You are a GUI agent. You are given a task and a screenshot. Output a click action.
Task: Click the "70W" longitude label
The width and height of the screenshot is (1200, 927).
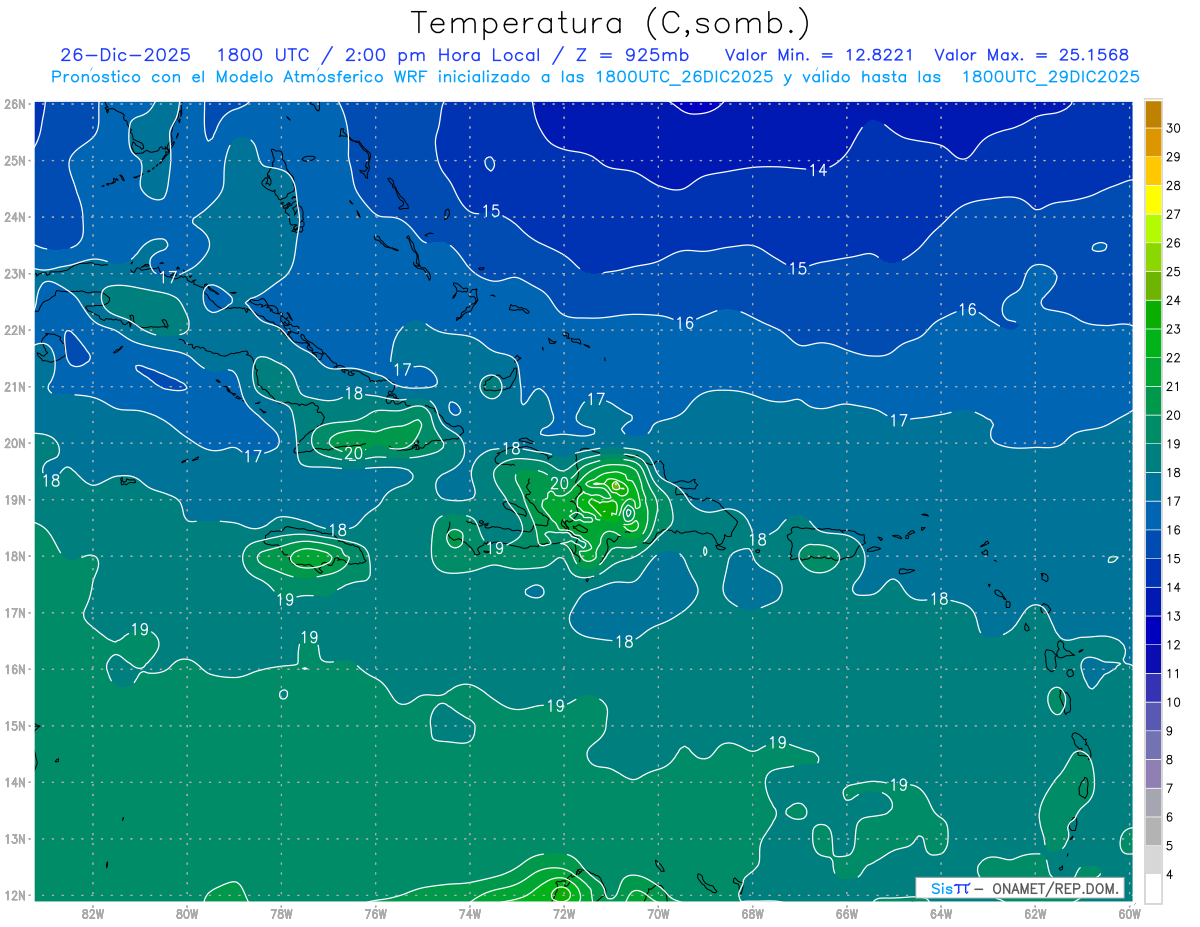pos(658,913)
